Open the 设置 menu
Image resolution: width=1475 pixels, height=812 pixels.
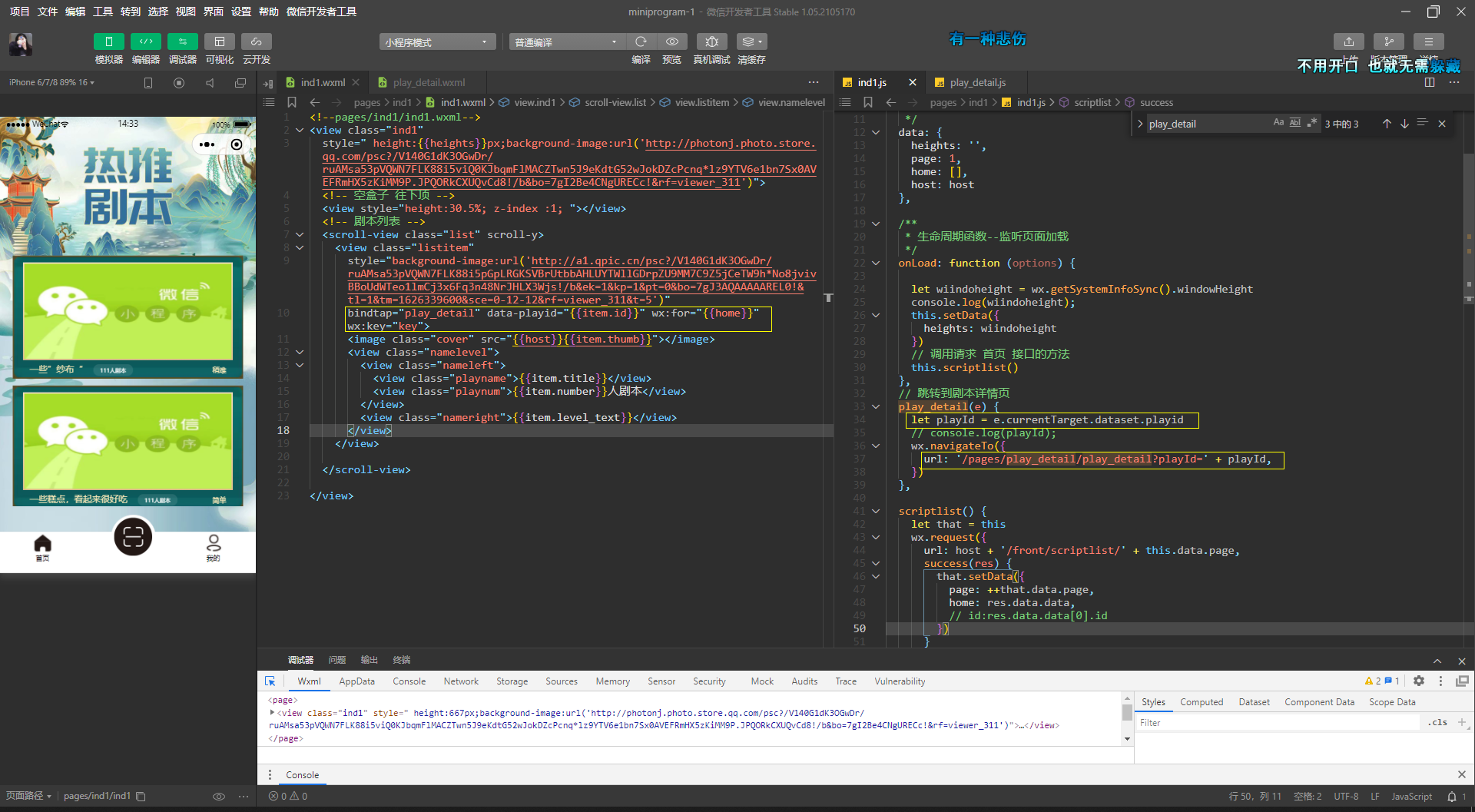[x=241, y=12]
